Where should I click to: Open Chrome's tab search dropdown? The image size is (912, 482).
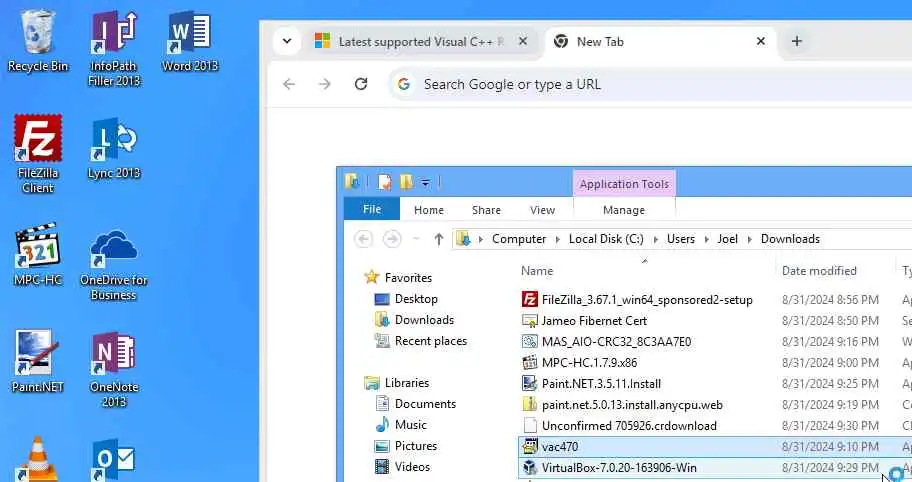(287, 41)
